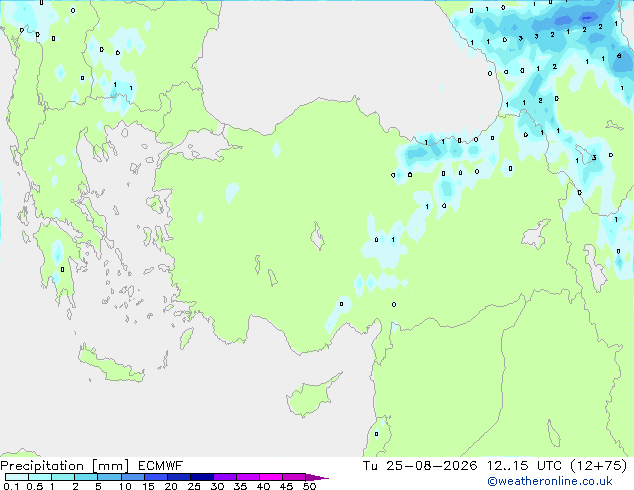Click the date text 25-08-2026
The image size is (634, 490).
431,466
